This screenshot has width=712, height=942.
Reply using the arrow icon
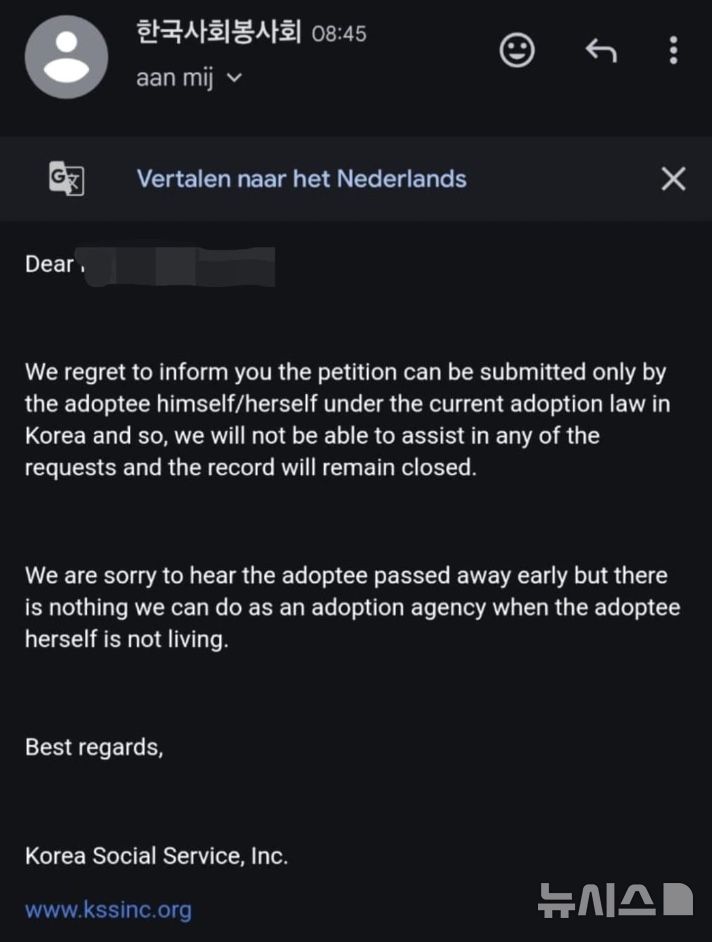601,50
